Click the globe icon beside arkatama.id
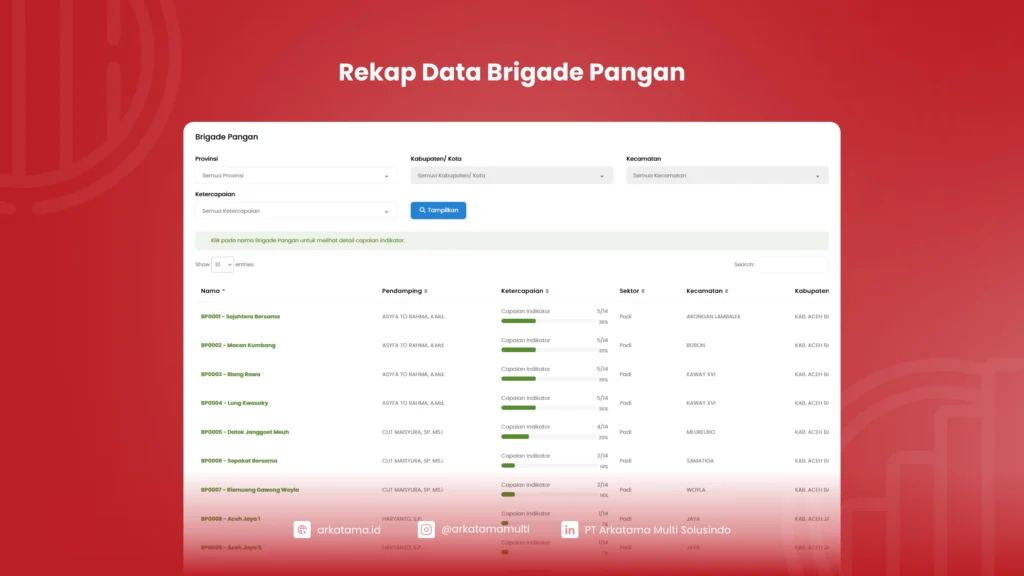1024x576 pixels. 302,530
